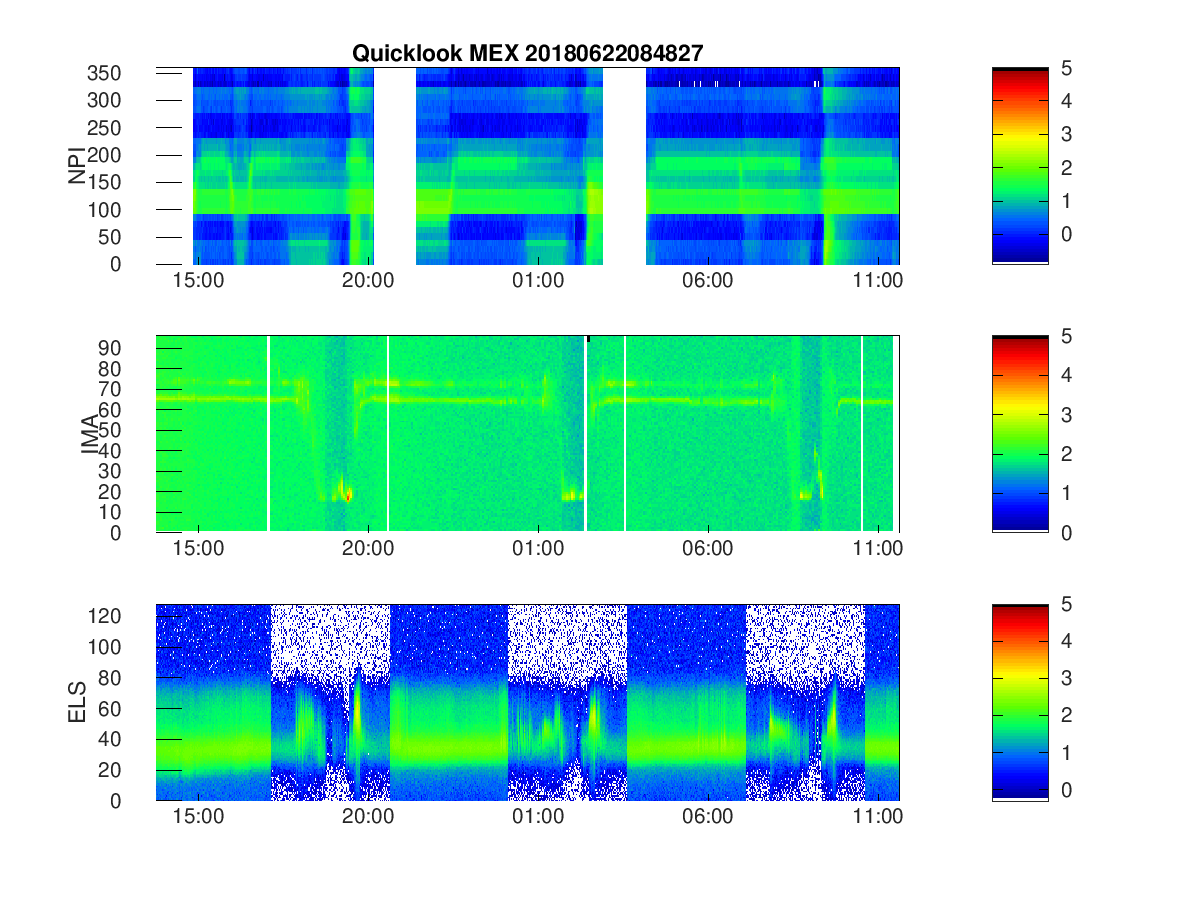Click 06:00 time label under IMA panel

[708, 549]
